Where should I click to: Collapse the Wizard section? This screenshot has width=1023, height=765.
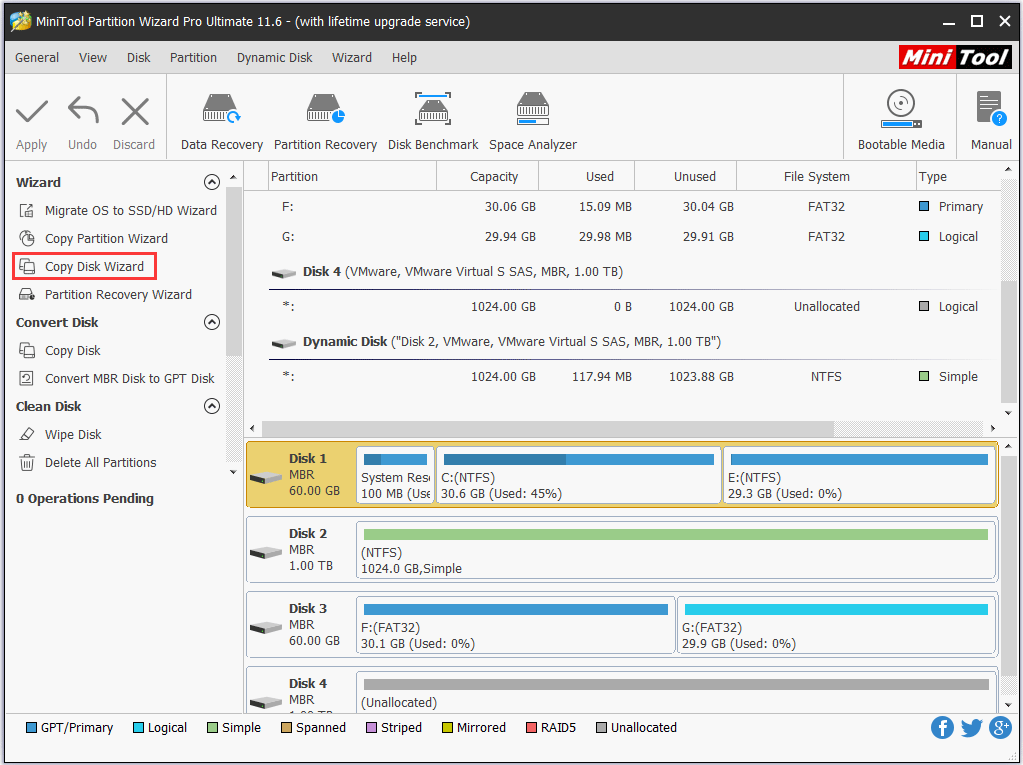click(x=211, y=182)
